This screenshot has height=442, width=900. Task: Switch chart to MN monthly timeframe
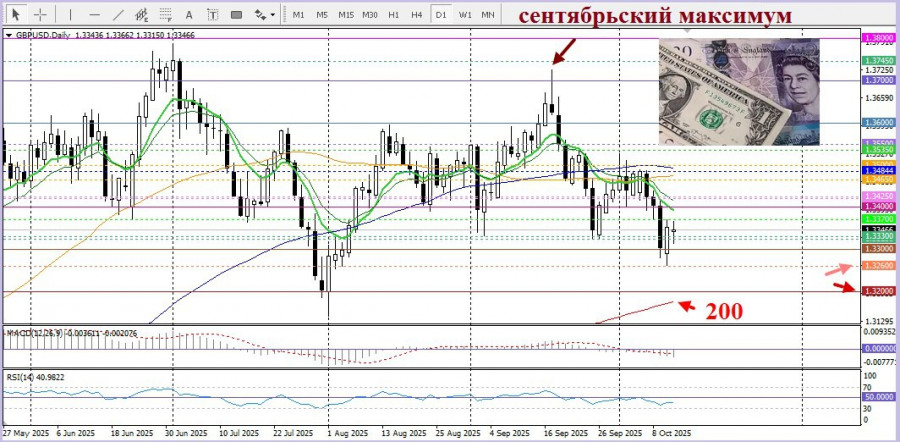coord(488,14)
